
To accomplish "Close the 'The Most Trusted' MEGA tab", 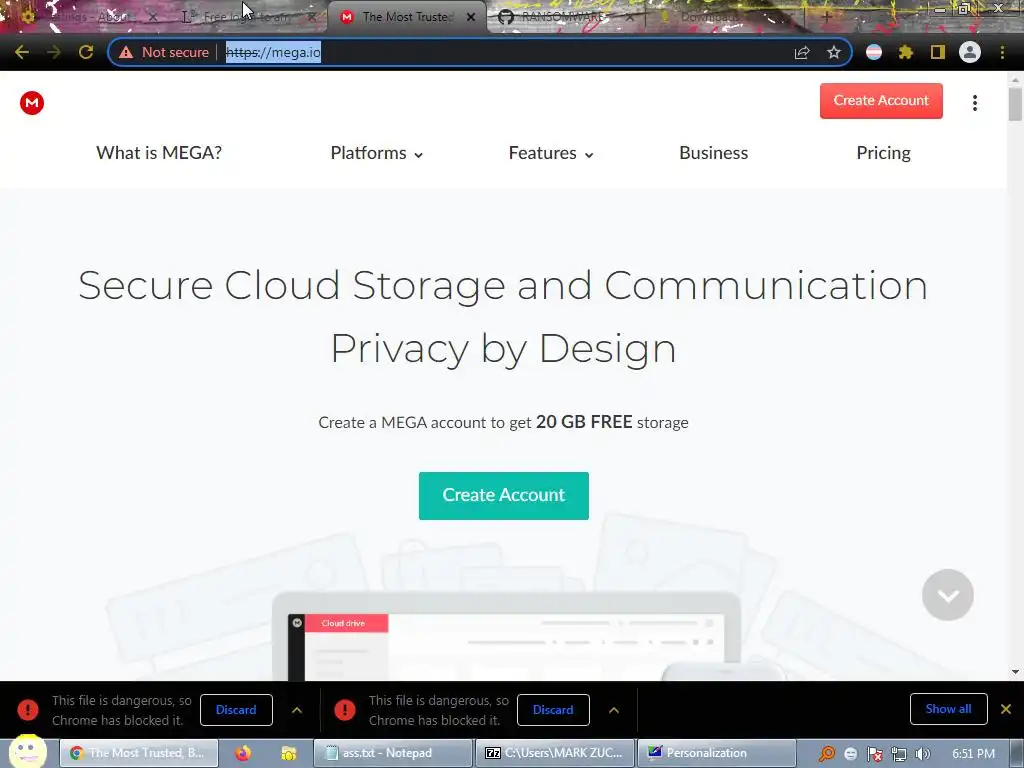I will 471,17.
